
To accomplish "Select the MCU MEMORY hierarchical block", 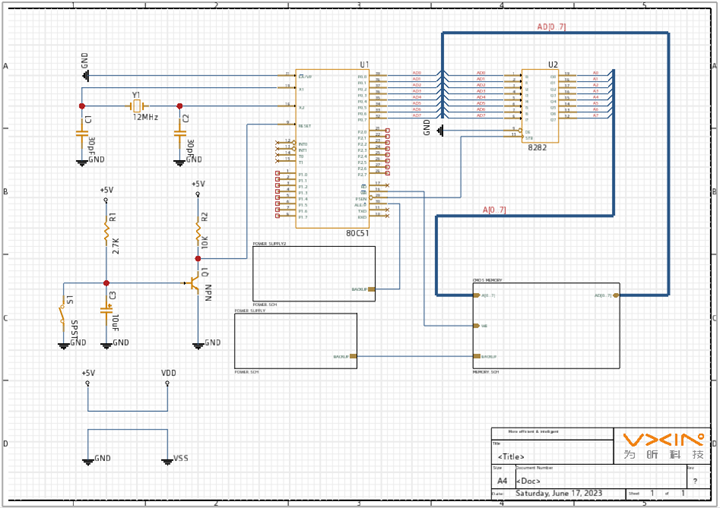I will point(545,325).
